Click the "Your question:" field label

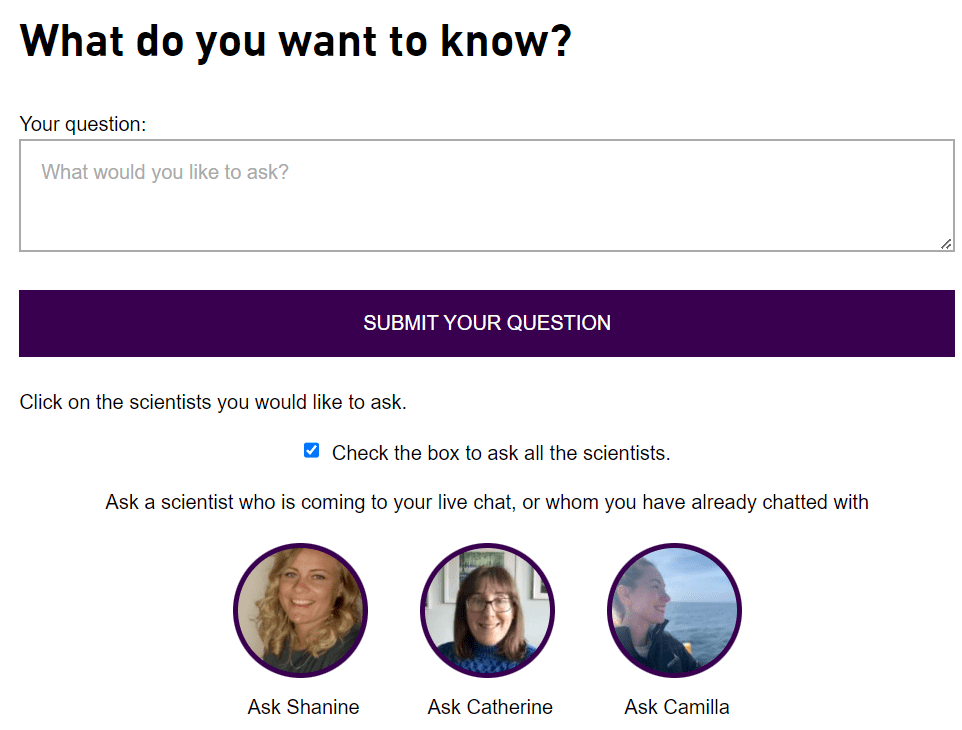[x=83, y=124]
